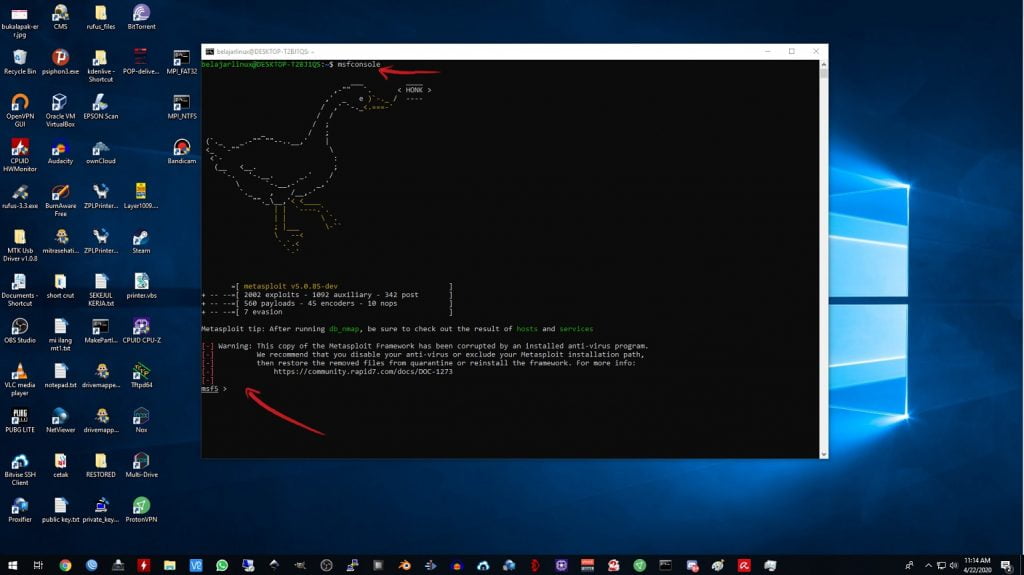
Task: Open the ProtonVPN desktop shortcut
Action: (x=141, y=510)
